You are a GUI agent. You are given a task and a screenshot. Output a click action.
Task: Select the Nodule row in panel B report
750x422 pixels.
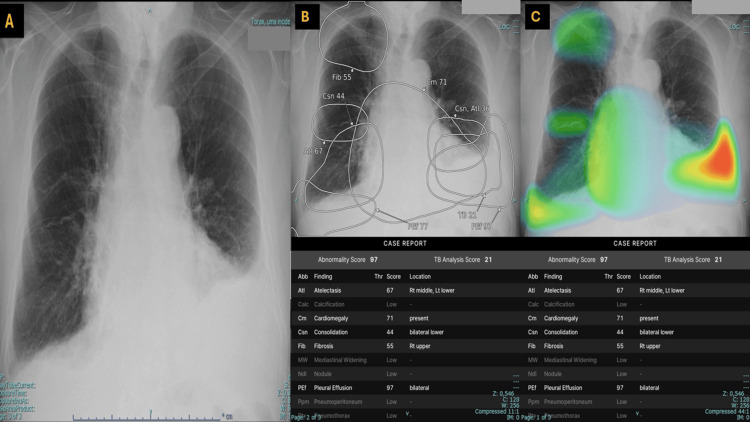tap(406, 374)
